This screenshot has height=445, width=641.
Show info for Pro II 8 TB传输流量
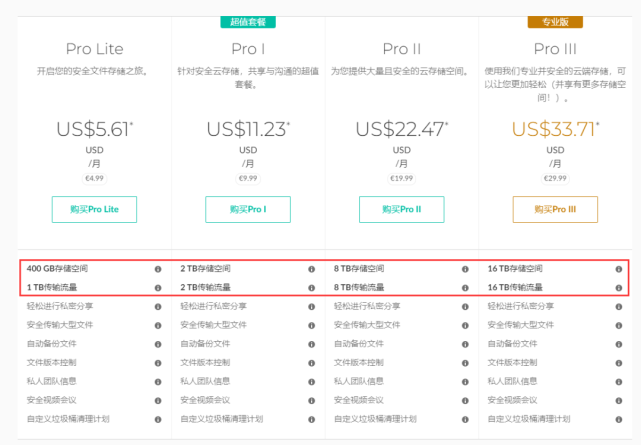tap(465, 288)
